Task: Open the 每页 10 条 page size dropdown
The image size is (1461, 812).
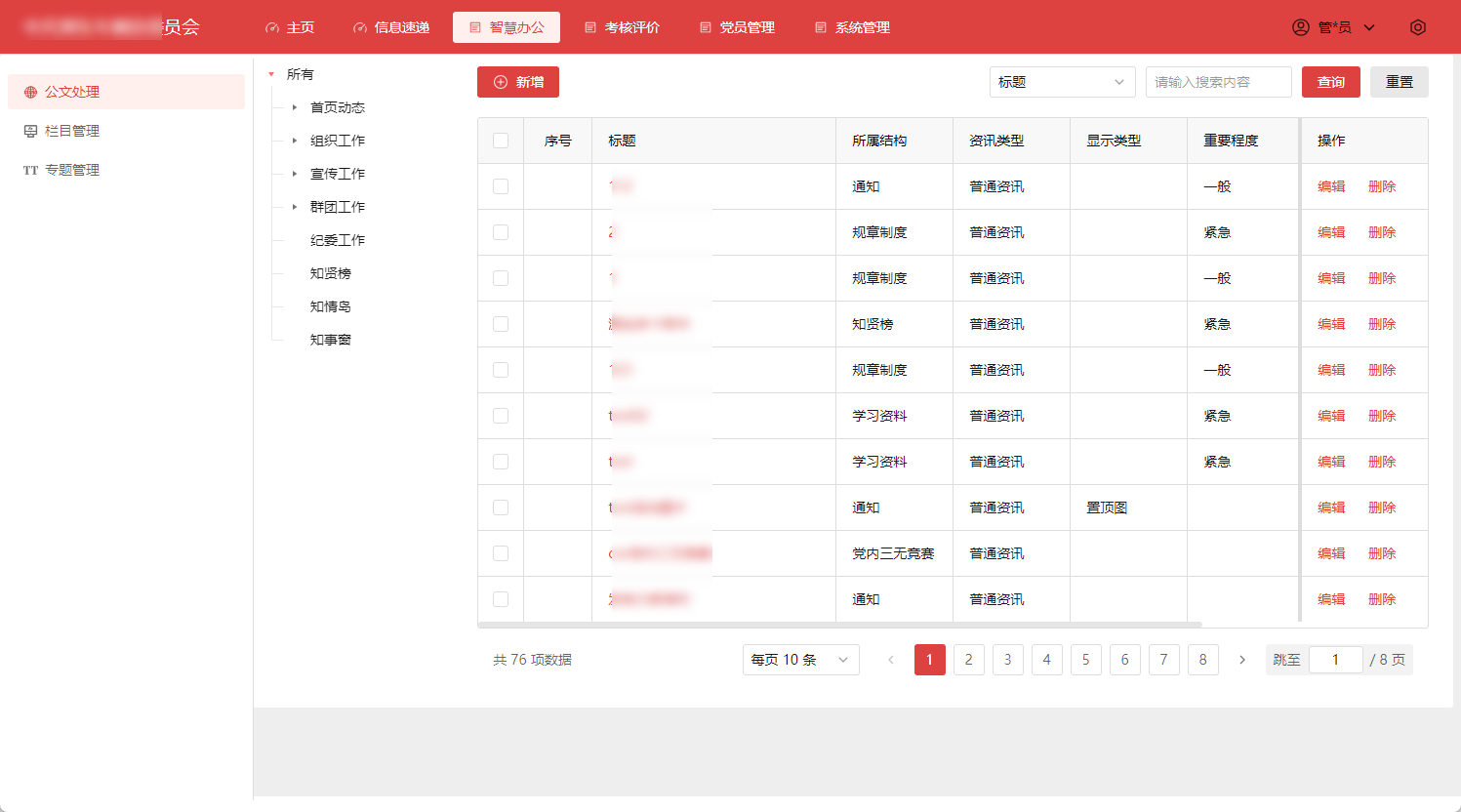Action: (x=801, y=660)
